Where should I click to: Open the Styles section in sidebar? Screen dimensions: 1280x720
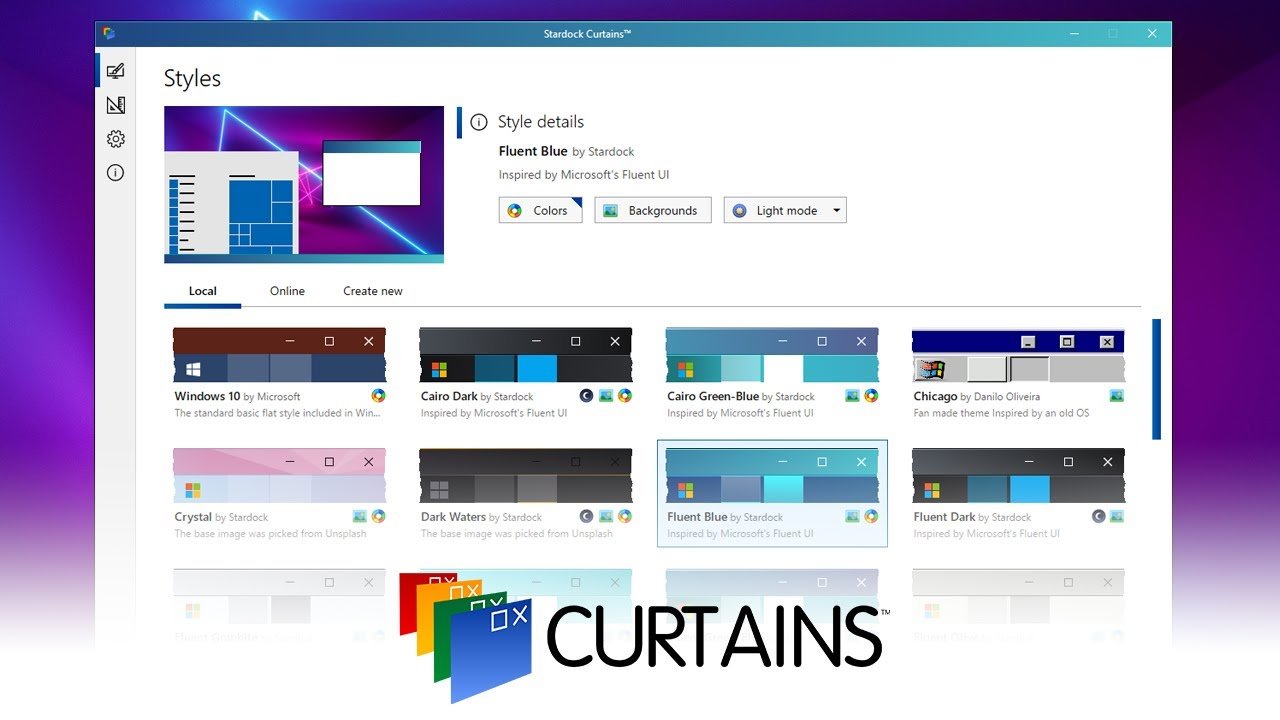[115, 71]
